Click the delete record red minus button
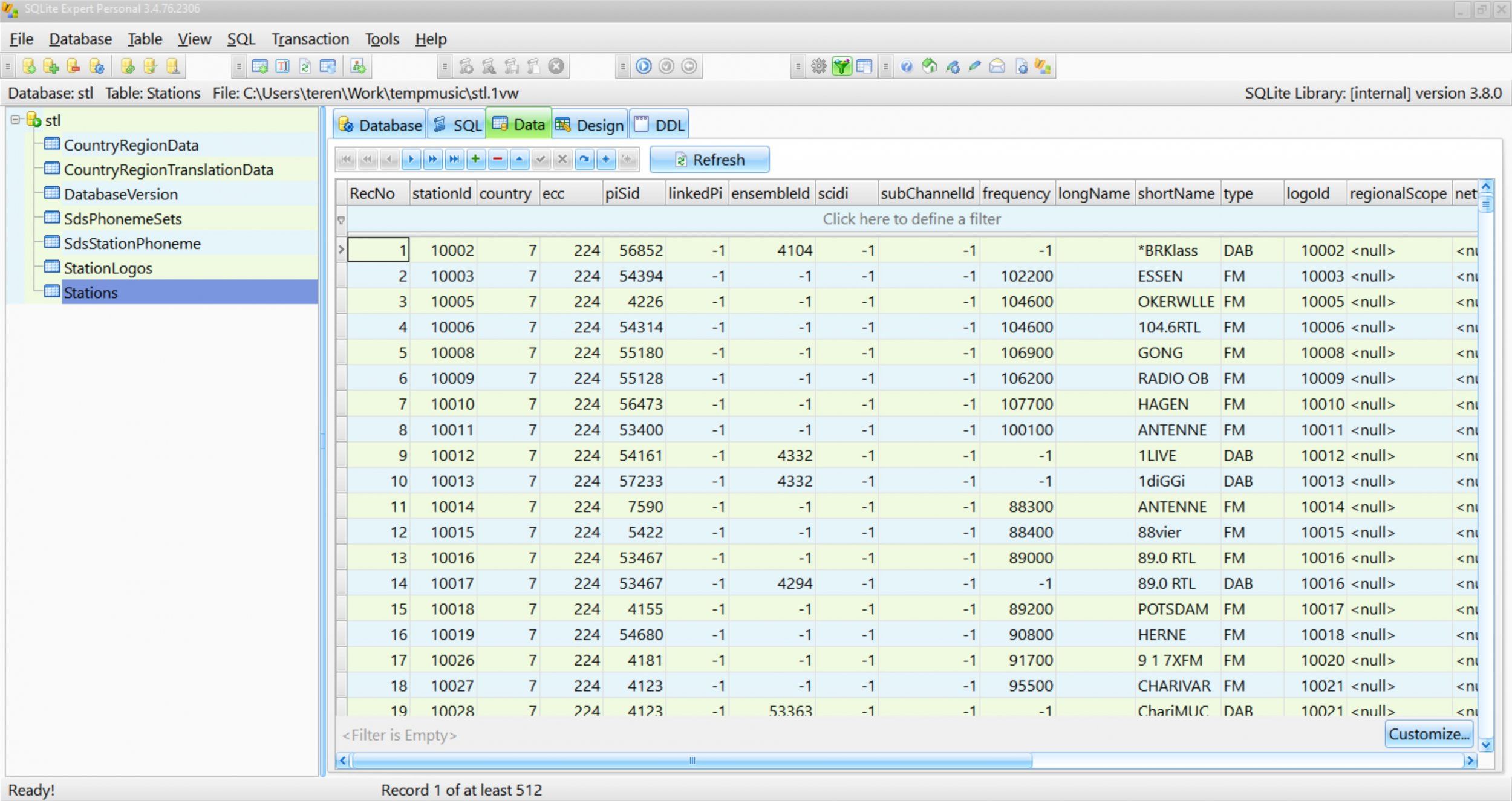 [497, 160]
